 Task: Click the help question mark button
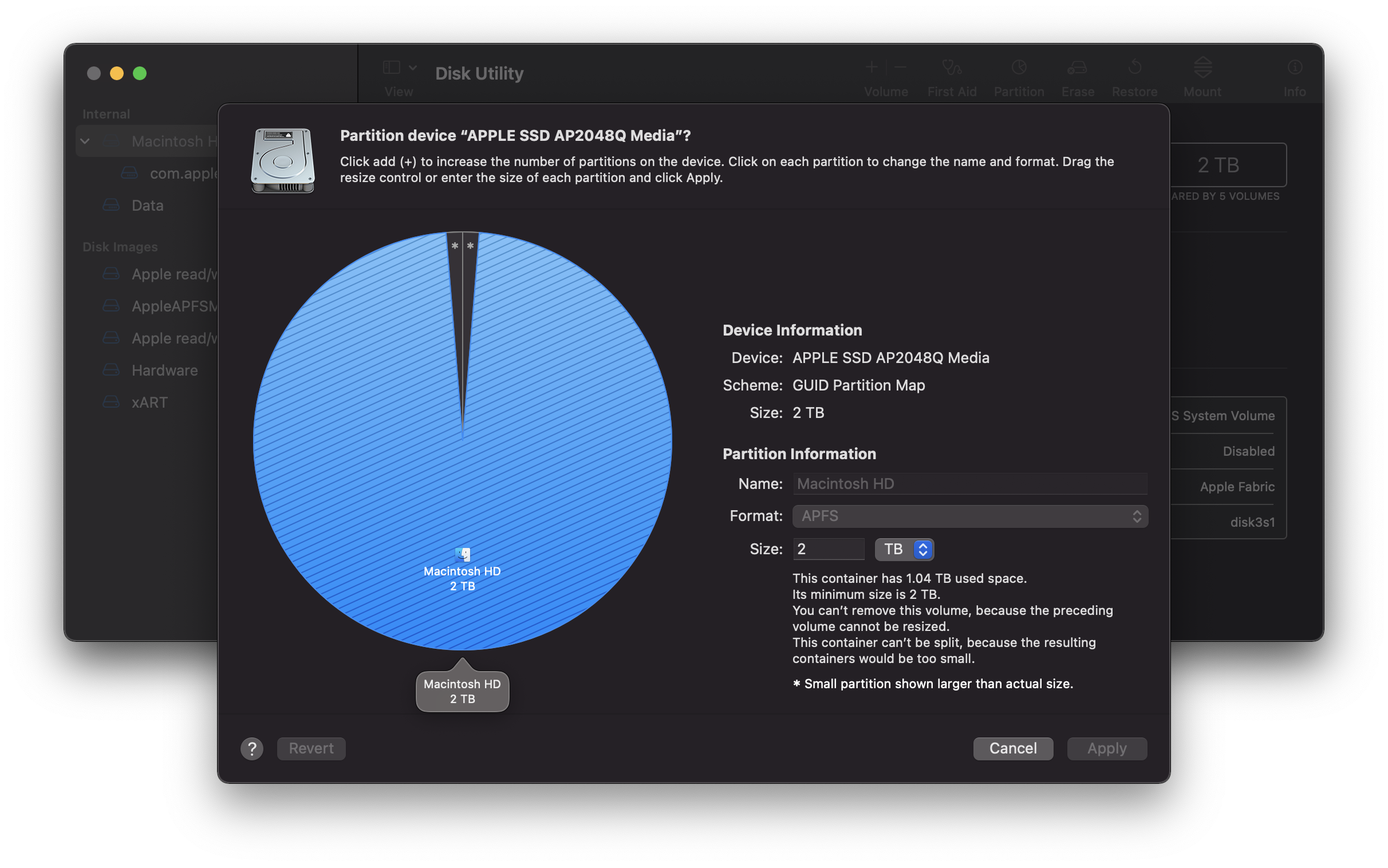251,748
